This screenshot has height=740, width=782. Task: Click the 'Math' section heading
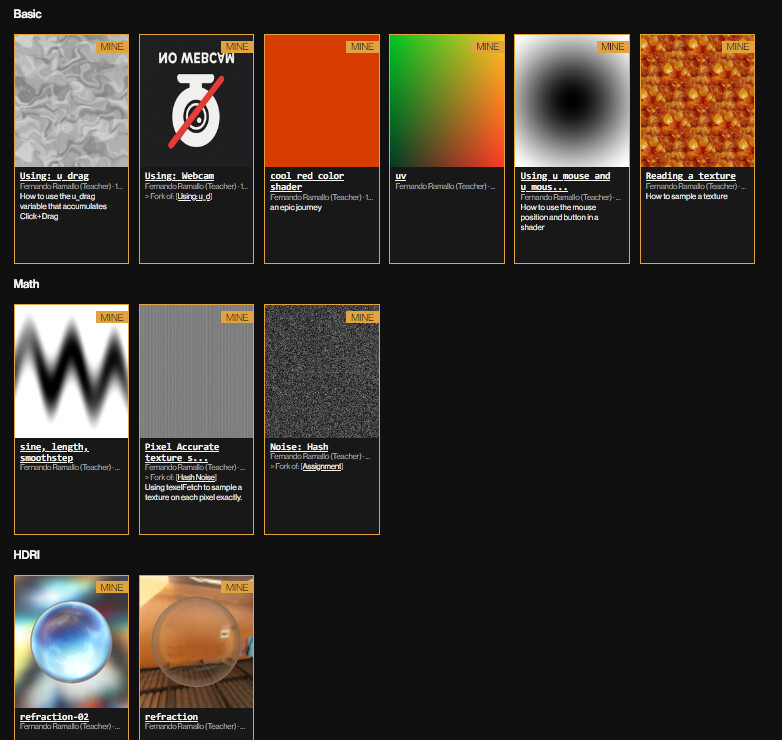tap(26, 284)
